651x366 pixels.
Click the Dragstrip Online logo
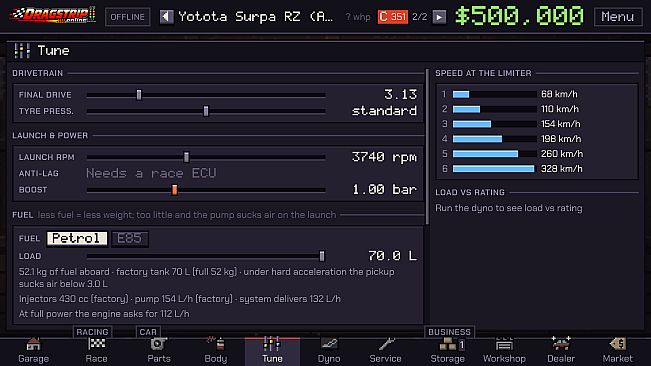pos(53,15)
